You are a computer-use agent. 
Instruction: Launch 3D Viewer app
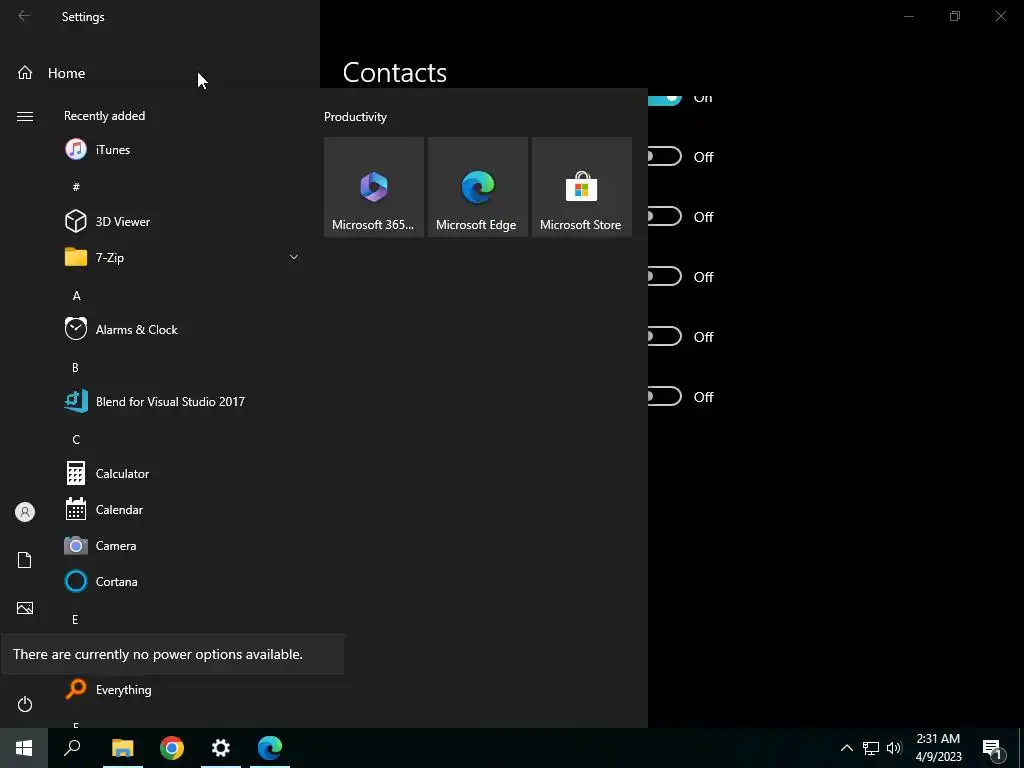pyautogui.click(x=183, y=221)
